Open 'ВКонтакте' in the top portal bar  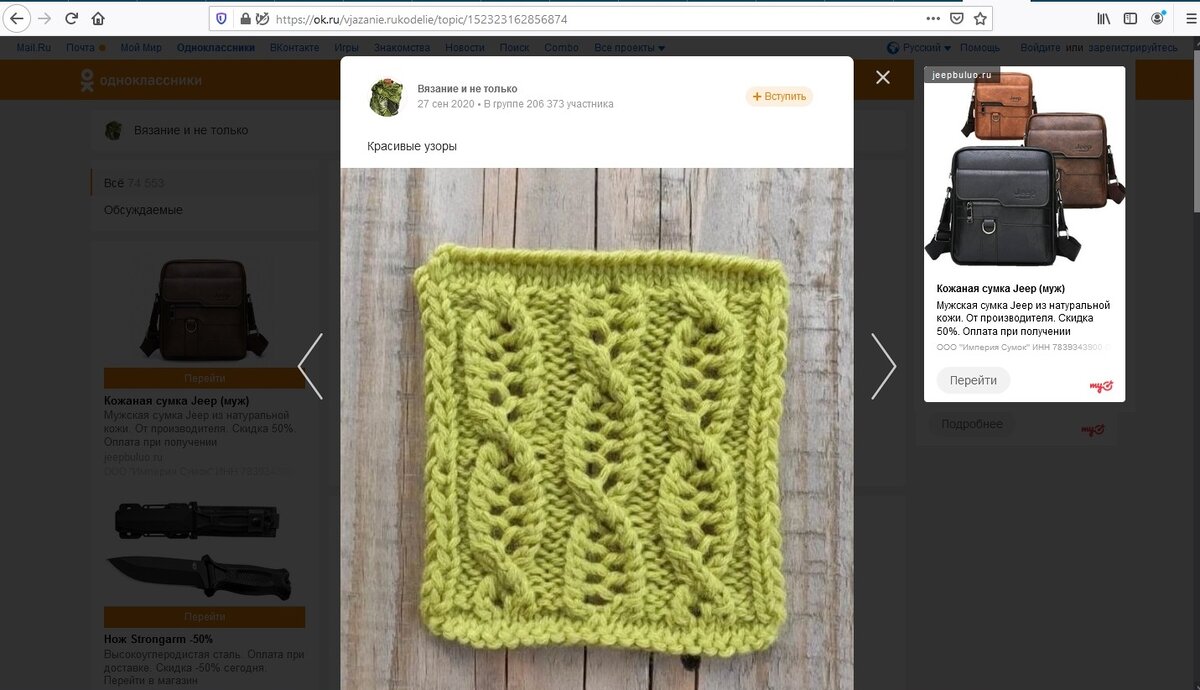(294, 47)
